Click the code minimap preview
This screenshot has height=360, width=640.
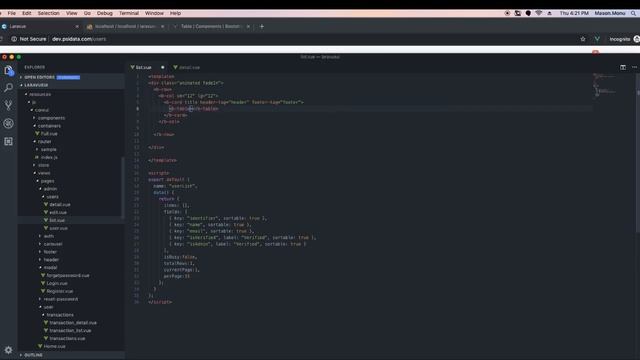(605, 84)
